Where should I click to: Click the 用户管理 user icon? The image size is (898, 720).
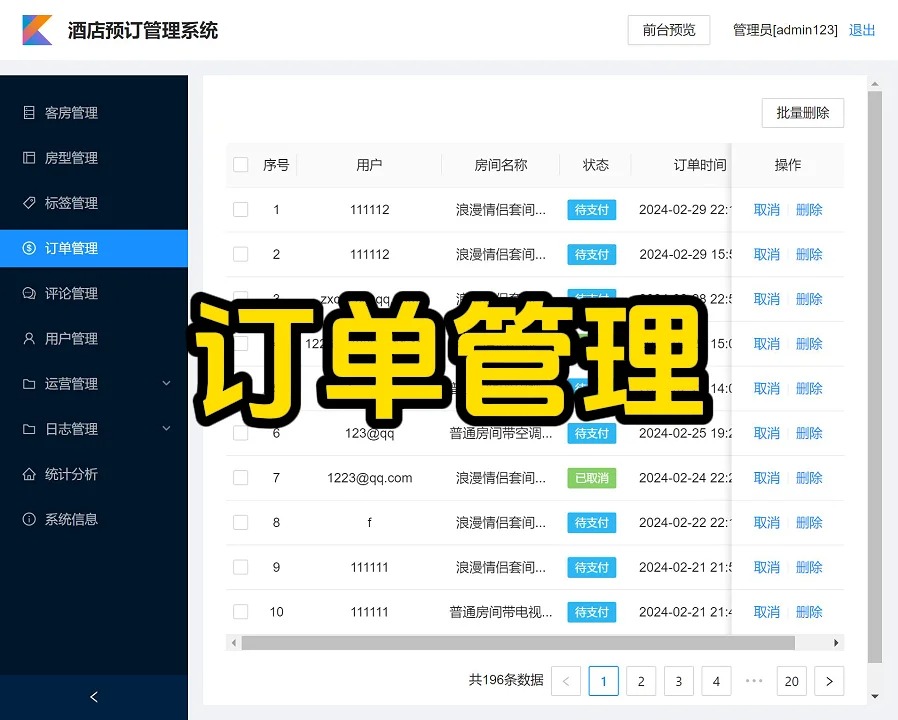[x=29, y=339]
